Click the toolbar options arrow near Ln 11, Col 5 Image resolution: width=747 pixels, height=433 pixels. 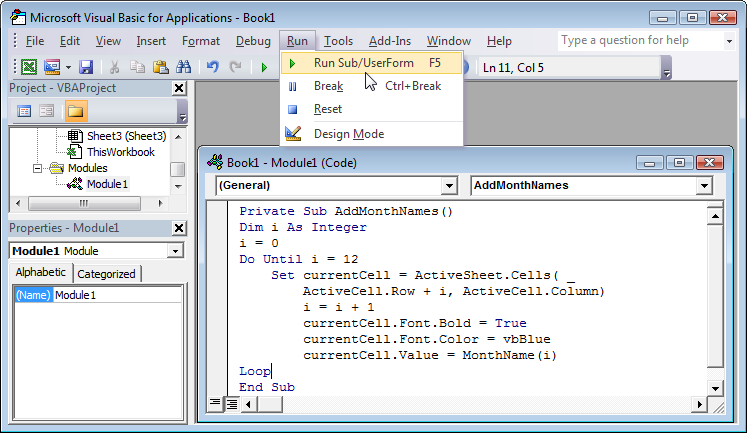tap(666, 68)
